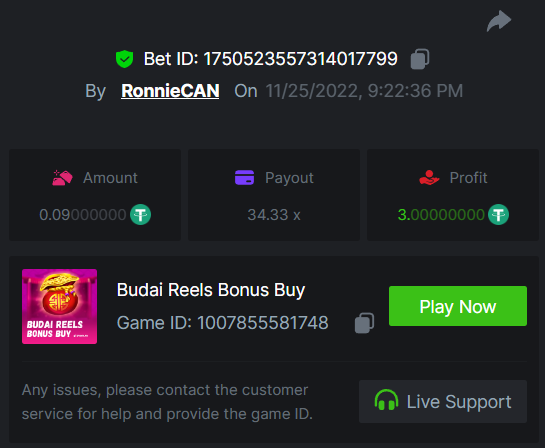Click the 34.33 x payout value
Image resolution: width=545 pixels, height=448 pixels.
click(x=274, y=215)
